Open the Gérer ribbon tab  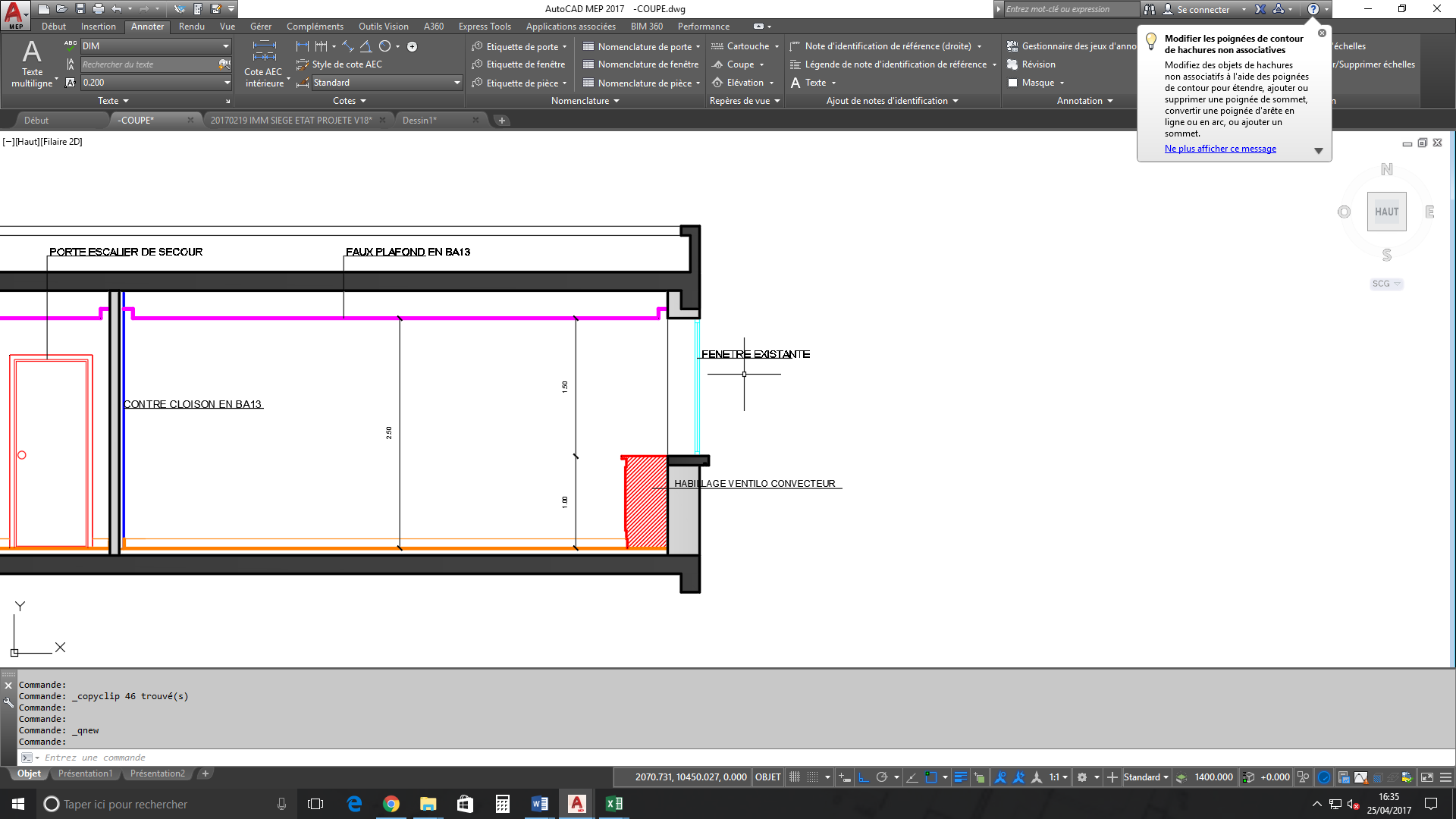coord(261,27)
